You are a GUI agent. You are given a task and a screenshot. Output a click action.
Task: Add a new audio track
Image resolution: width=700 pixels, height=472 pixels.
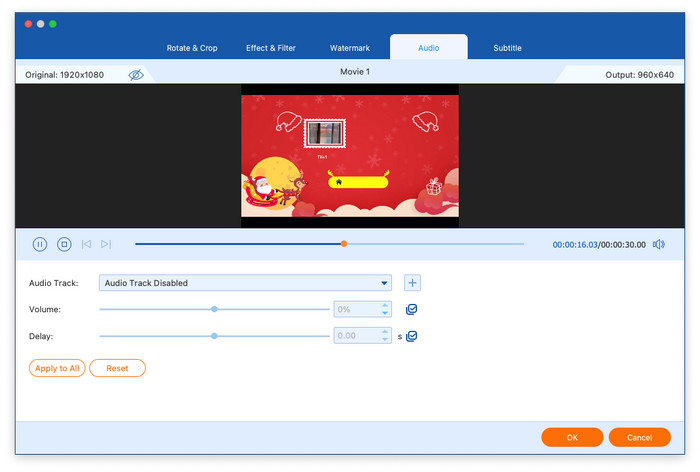tap(412, 283)
